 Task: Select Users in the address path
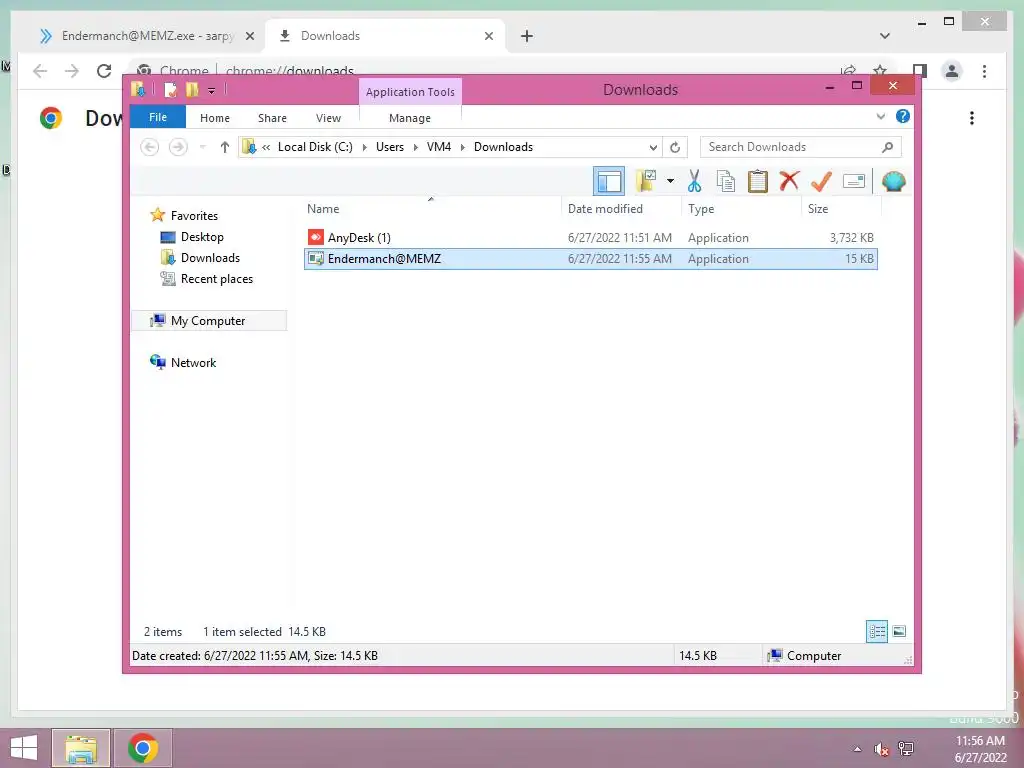click(390, 147)
